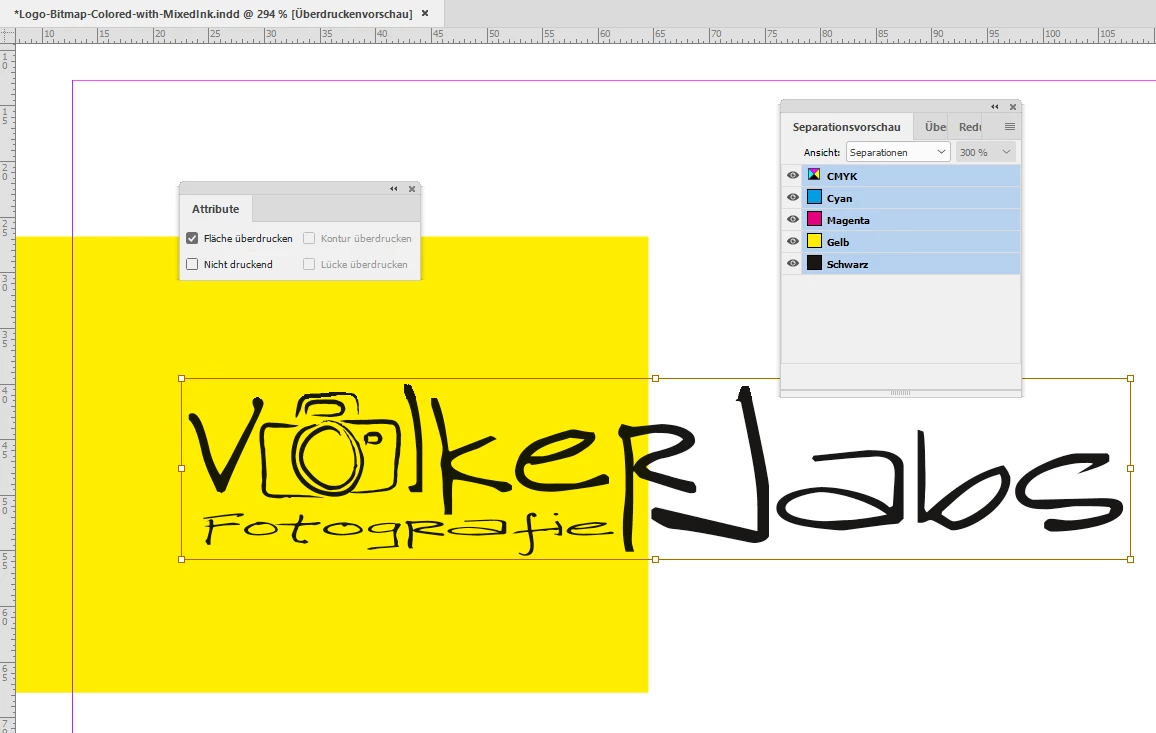Close the Separationsvorschau panel
The width and height of the screenshot is (1156, 733).
[x=1013, y=107]
